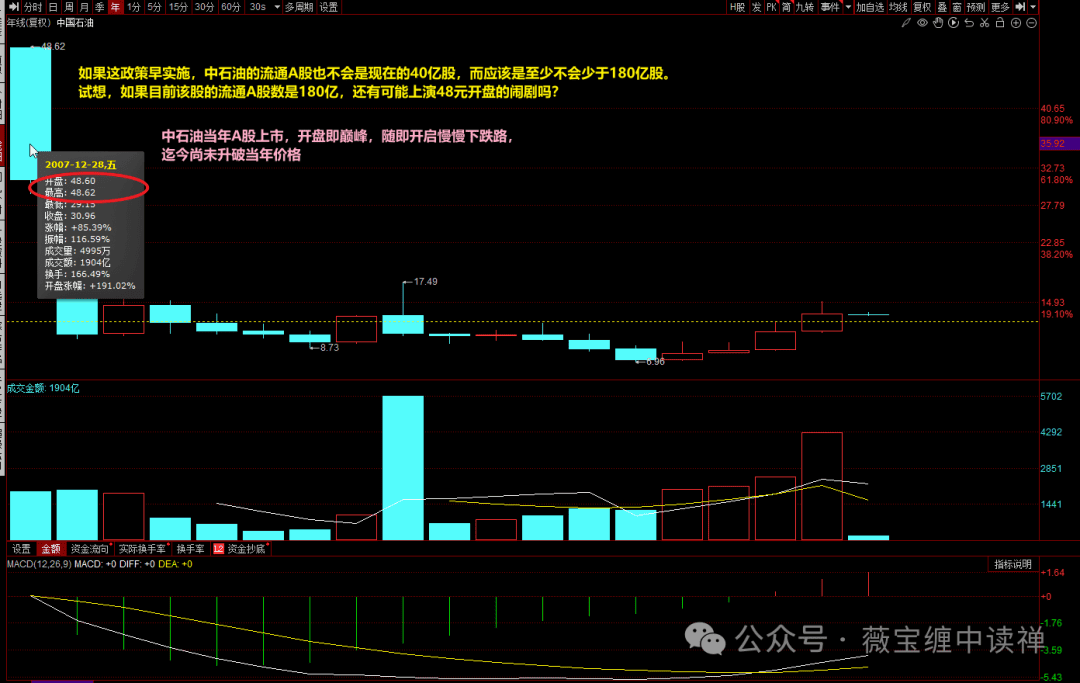This screenshot has width=1080, height=683.
Task: Click the PK compare button
Action: click(x=771, y=7)
